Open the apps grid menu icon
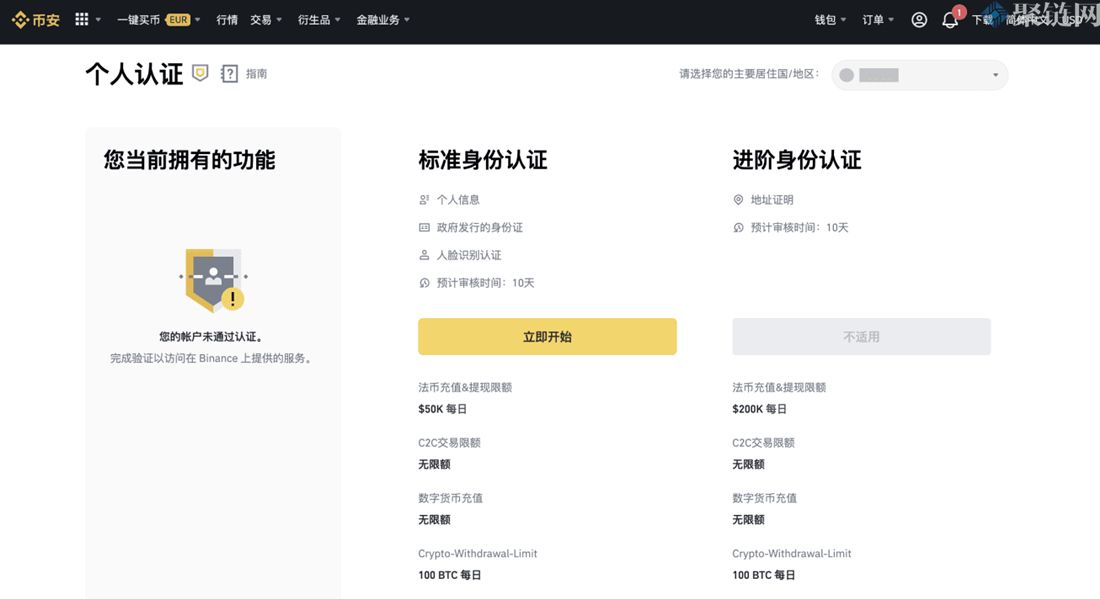 click(x=82, y=19)
